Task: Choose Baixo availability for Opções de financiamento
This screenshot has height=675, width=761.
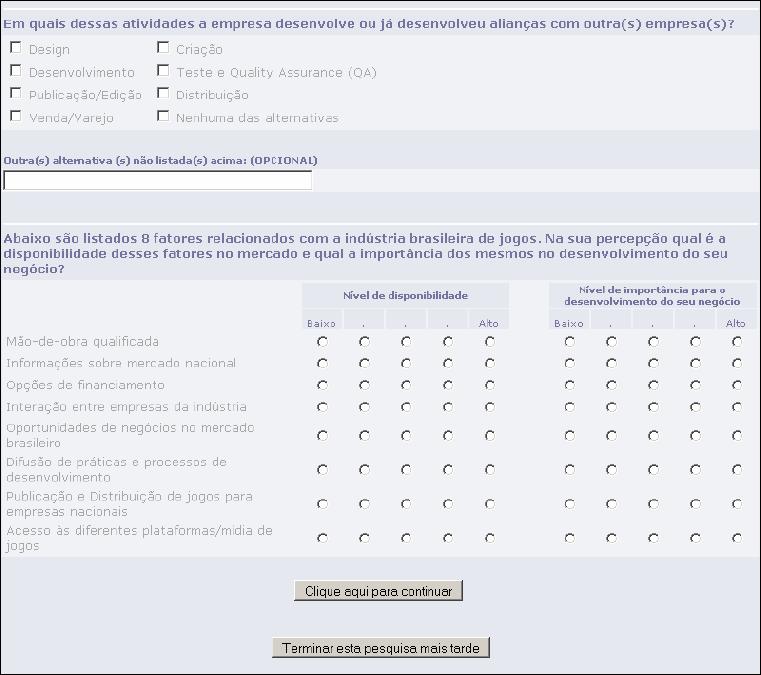Action: coord(322,385)
